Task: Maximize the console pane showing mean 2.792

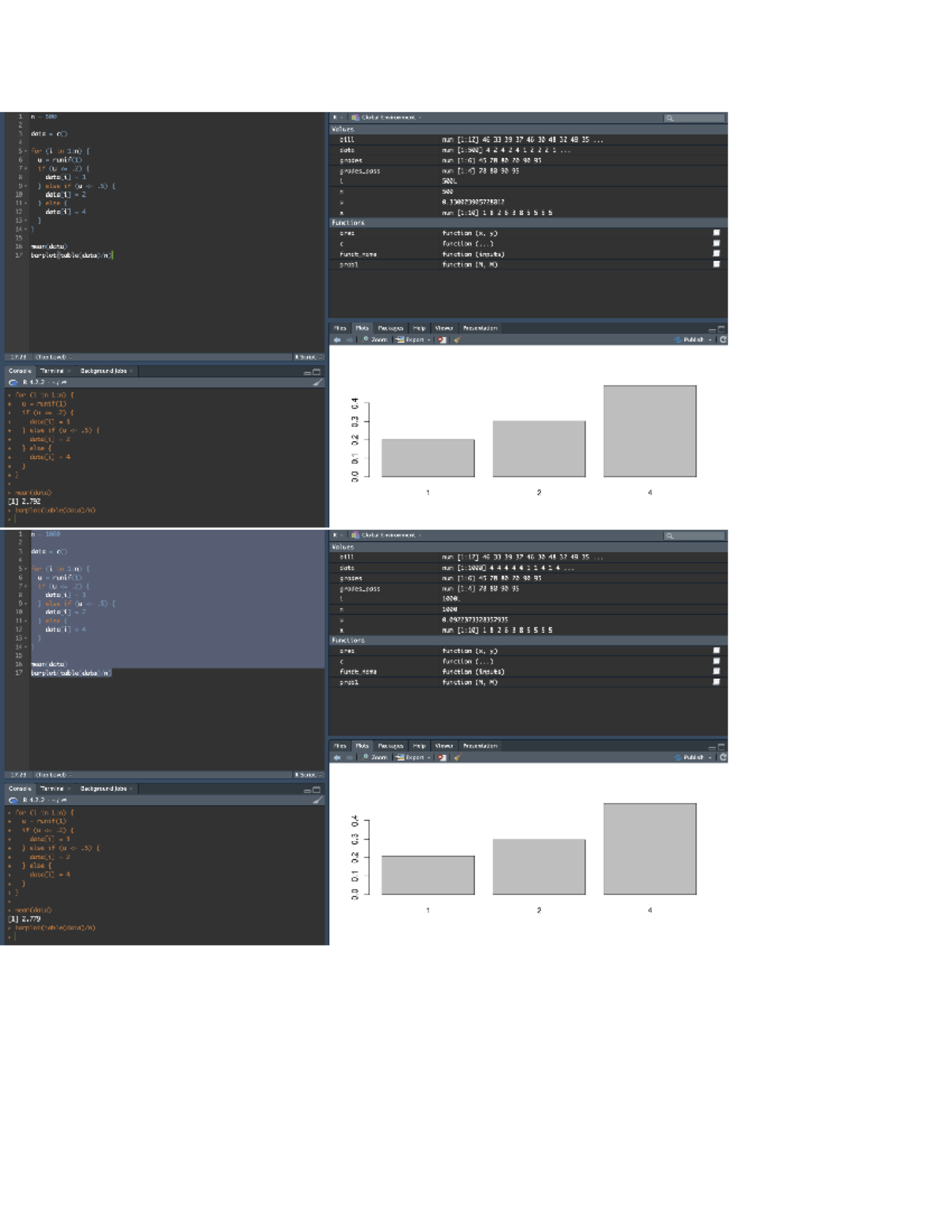Action: coord(317,371)
